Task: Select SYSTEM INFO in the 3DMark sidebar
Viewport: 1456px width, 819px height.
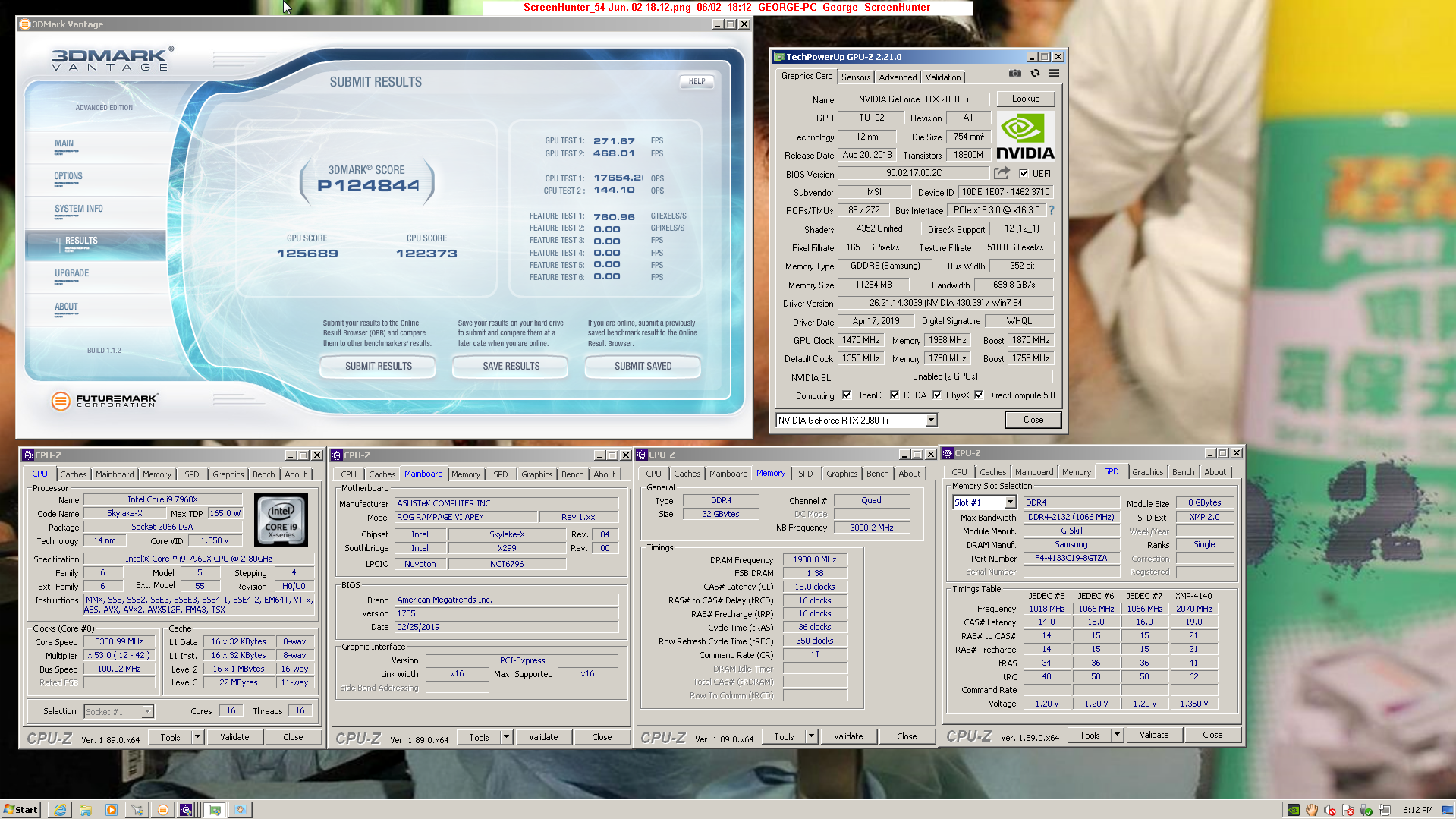Action: point(78,209)
